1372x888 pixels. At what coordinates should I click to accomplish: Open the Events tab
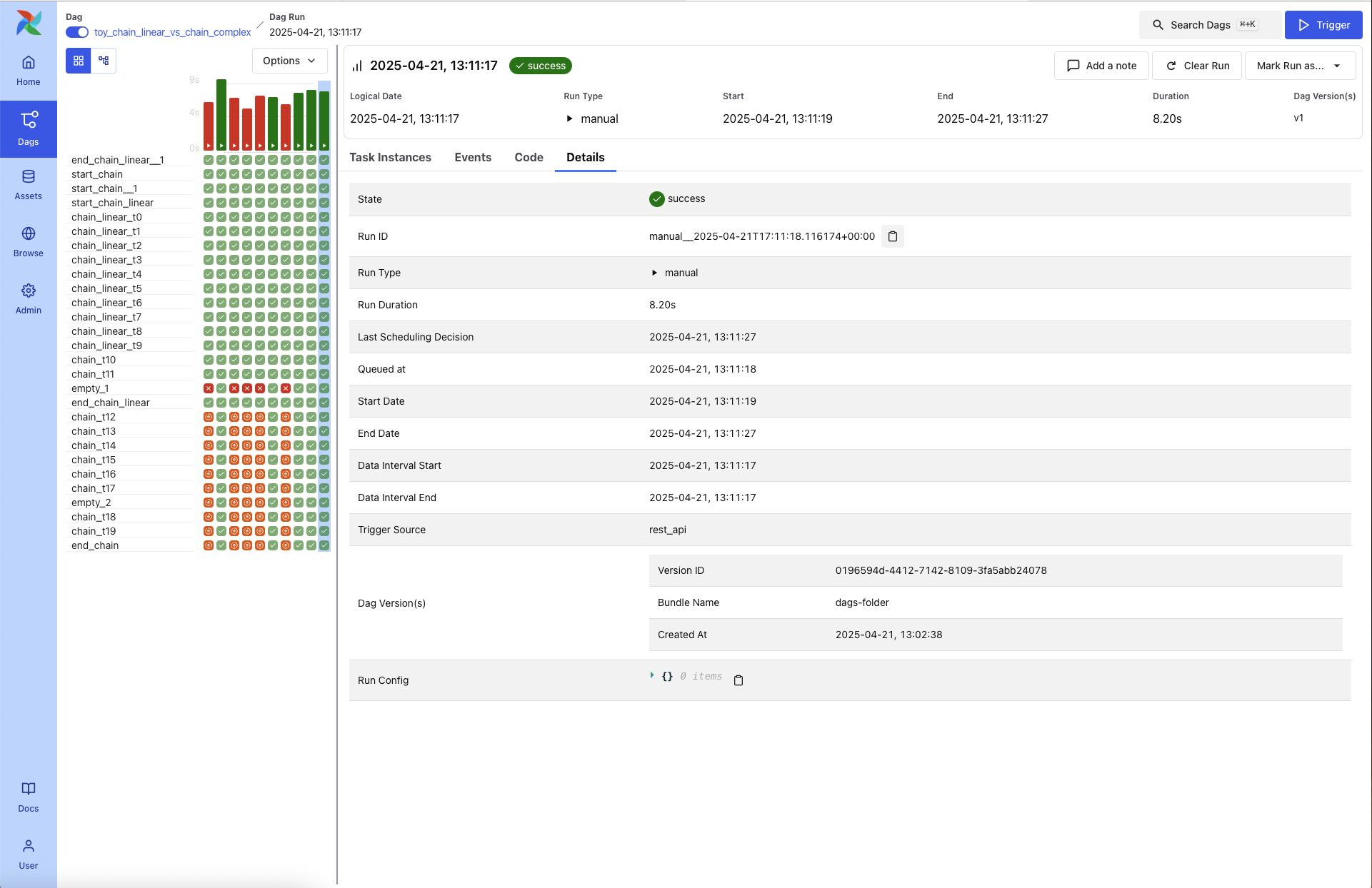pos(473,157)
